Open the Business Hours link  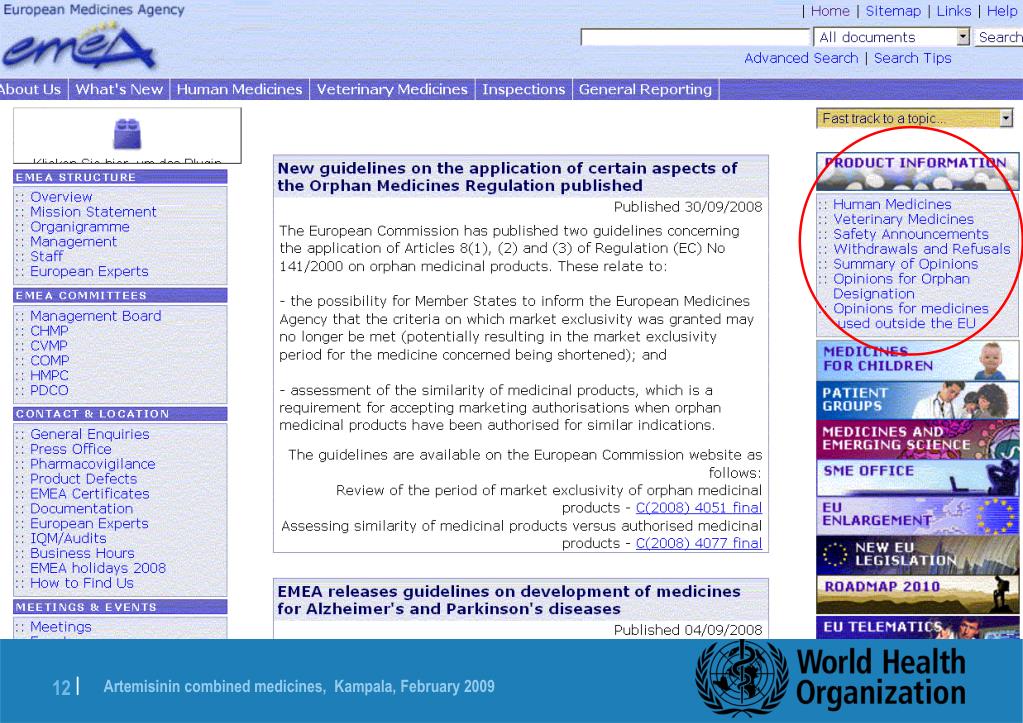[x=82, y=553]
